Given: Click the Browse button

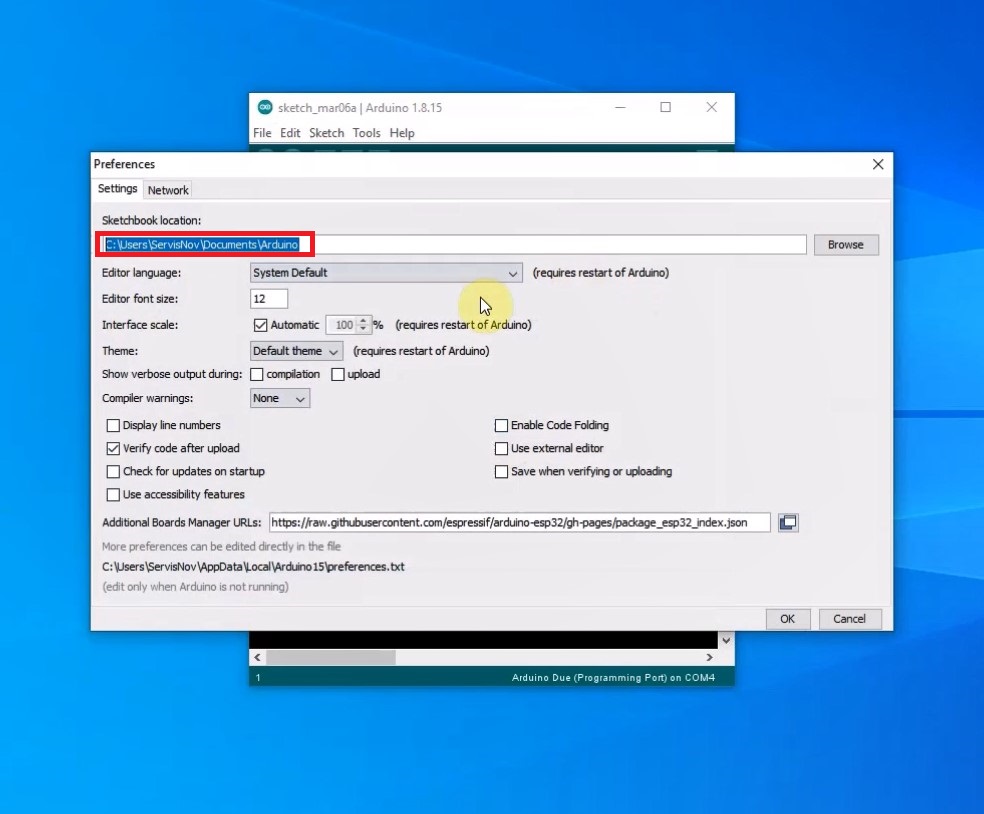Looking at the screenshot, I should click(845, 245).
